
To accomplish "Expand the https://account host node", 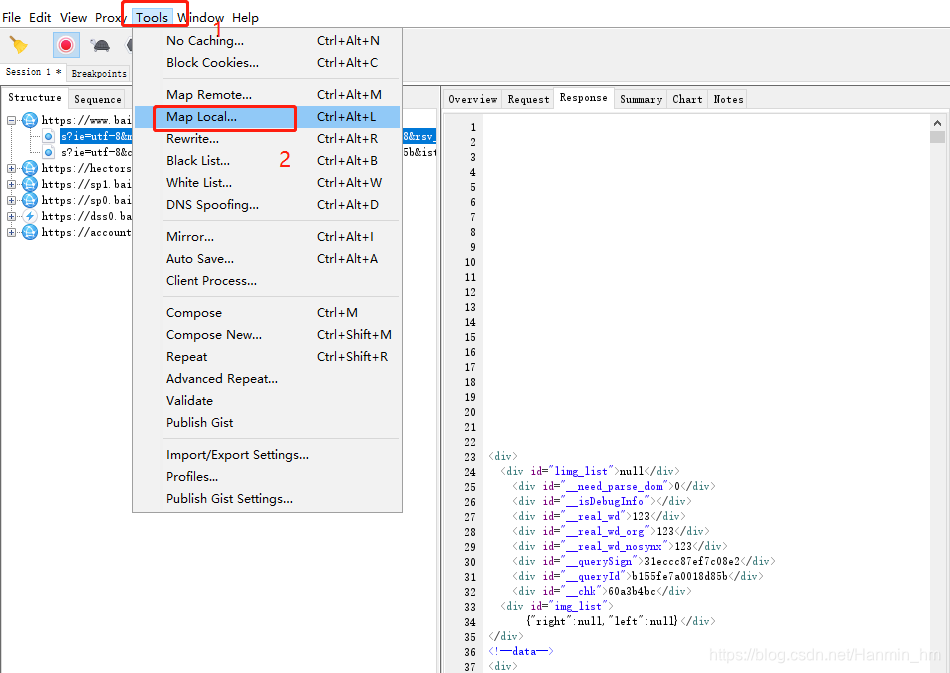I will point(12,232).
